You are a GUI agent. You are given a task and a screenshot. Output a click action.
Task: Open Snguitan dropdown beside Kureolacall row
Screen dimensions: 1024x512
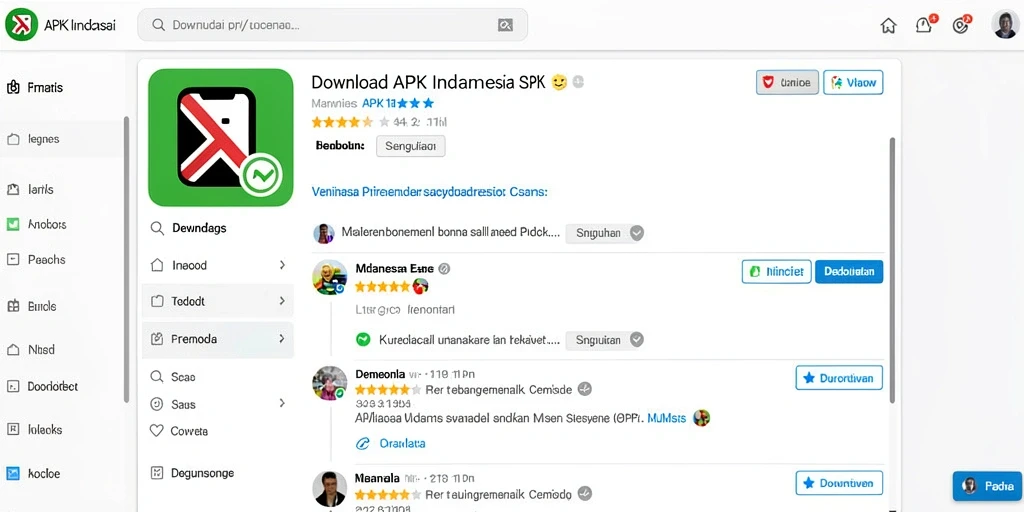[x=605, y=340]
